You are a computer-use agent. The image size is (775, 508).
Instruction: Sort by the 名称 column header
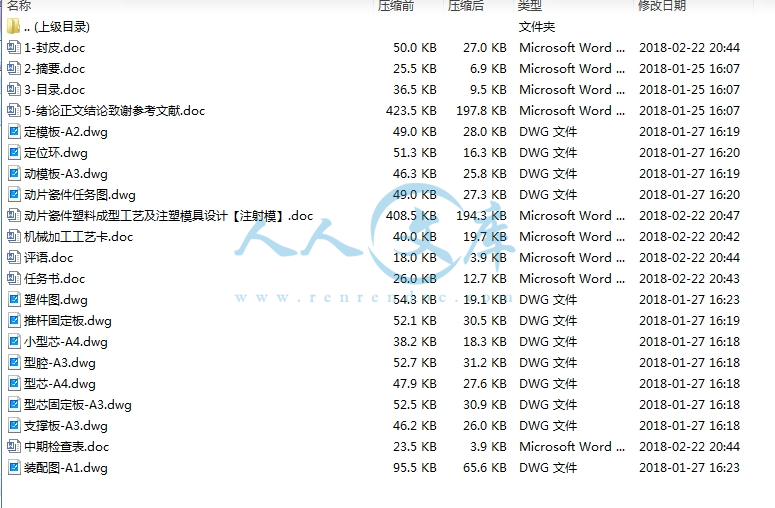(19, 5)
